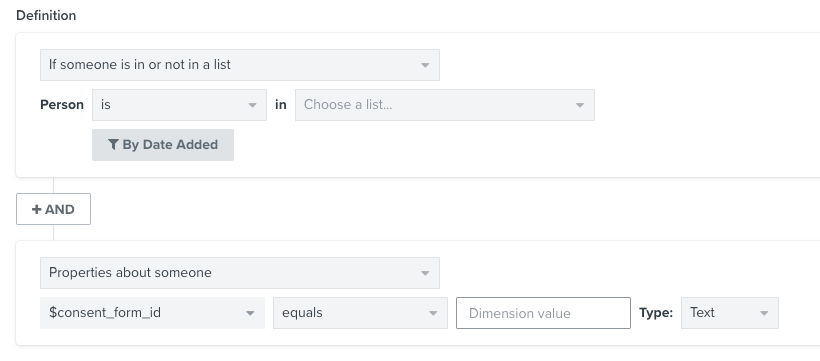Image resolution: width=820 pixels, height=361 pixels.
Task: Open the Type dropdown showing Text
Action: (x=730, y=313)
